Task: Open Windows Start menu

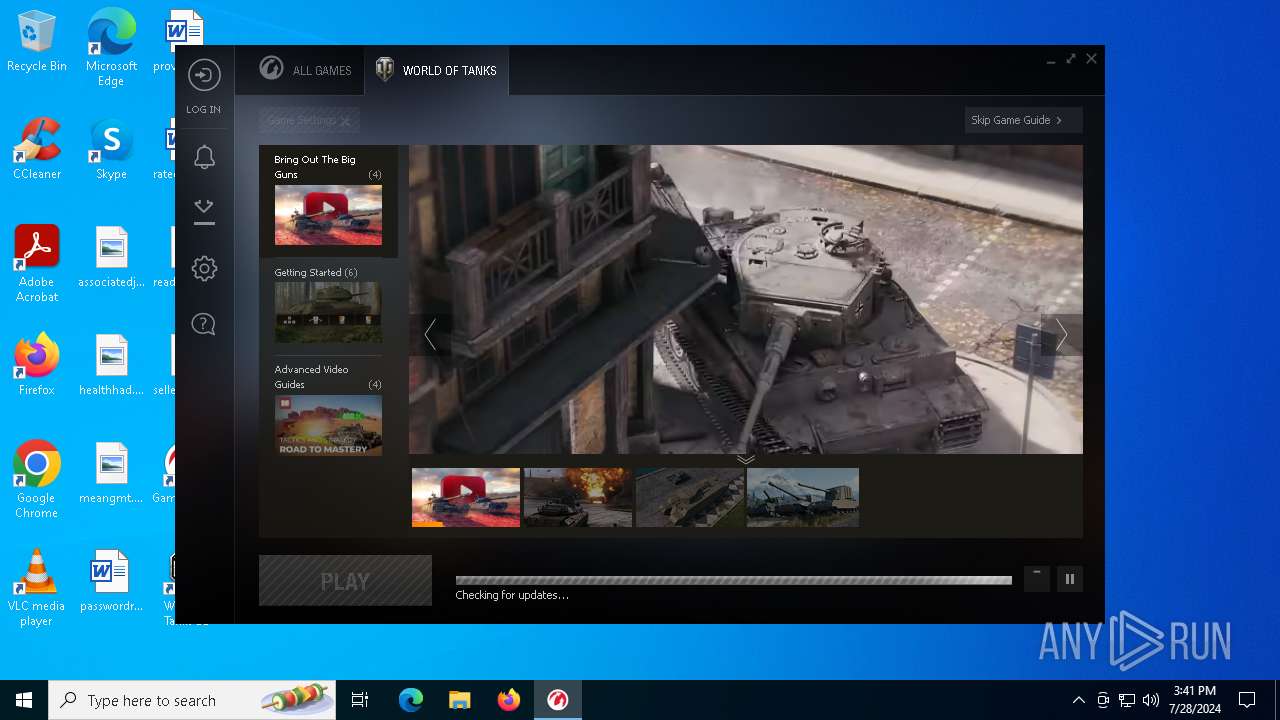Action: [24, 700]
